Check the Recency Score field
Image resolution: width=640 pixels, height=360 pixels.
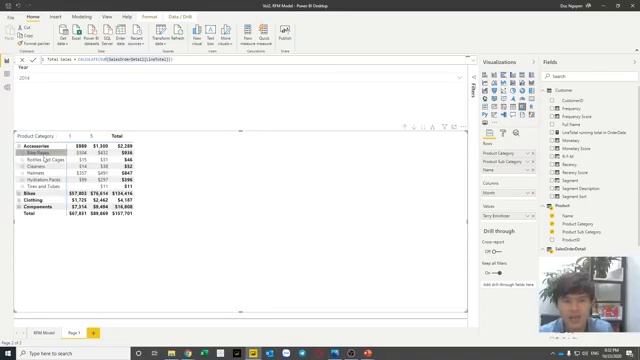tap(552, 172)
